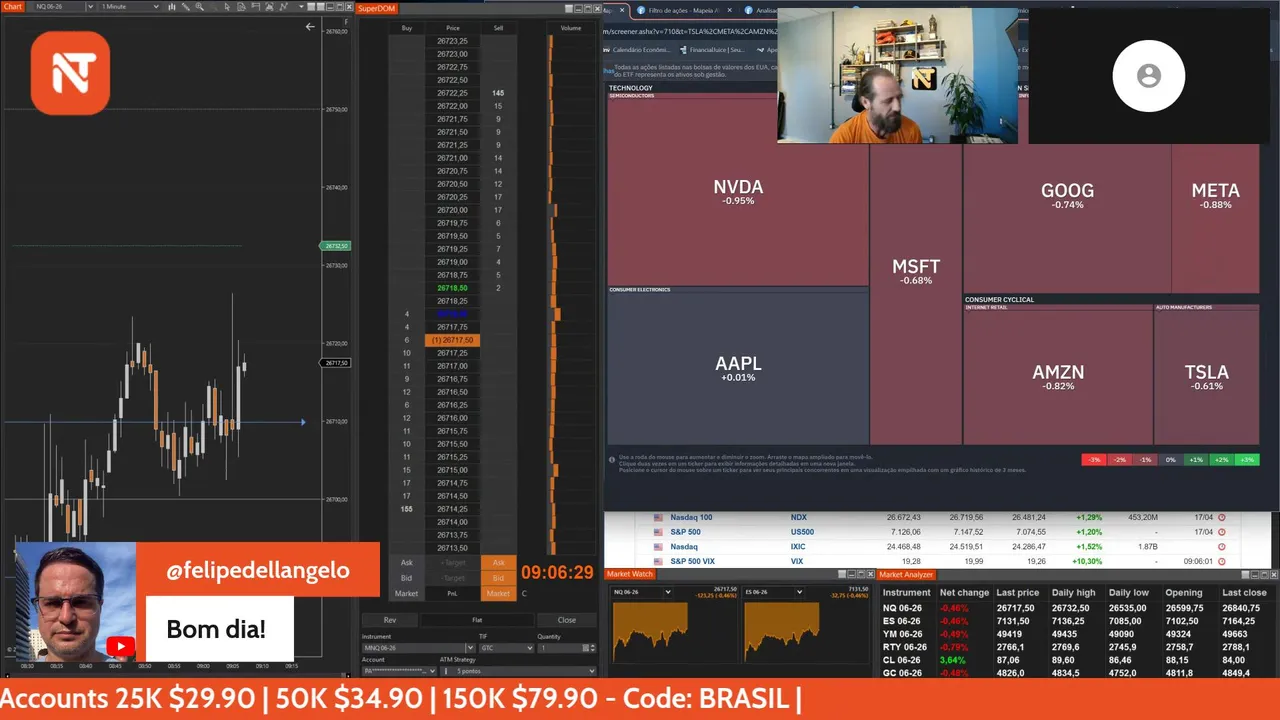1280x720 pixels.
Task: Open the ATM Strategy dropdown 5 pontos
Action: [x=518, y=671]
